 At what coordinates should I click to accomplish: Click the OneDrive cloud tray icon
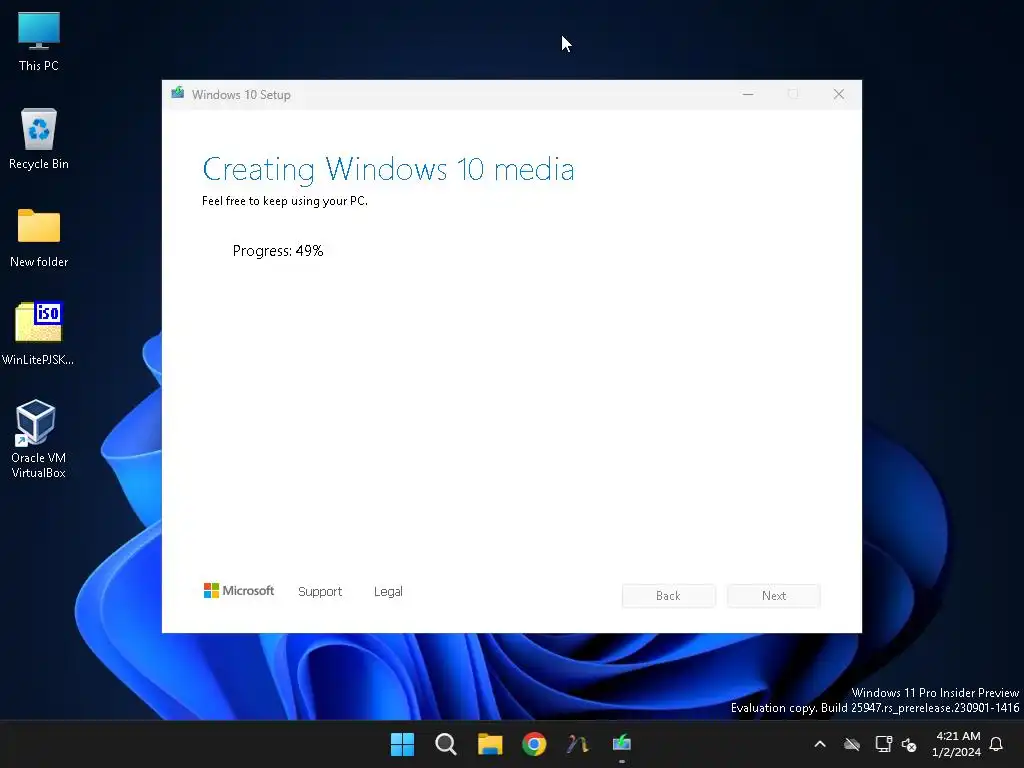[x=852, y=744]
